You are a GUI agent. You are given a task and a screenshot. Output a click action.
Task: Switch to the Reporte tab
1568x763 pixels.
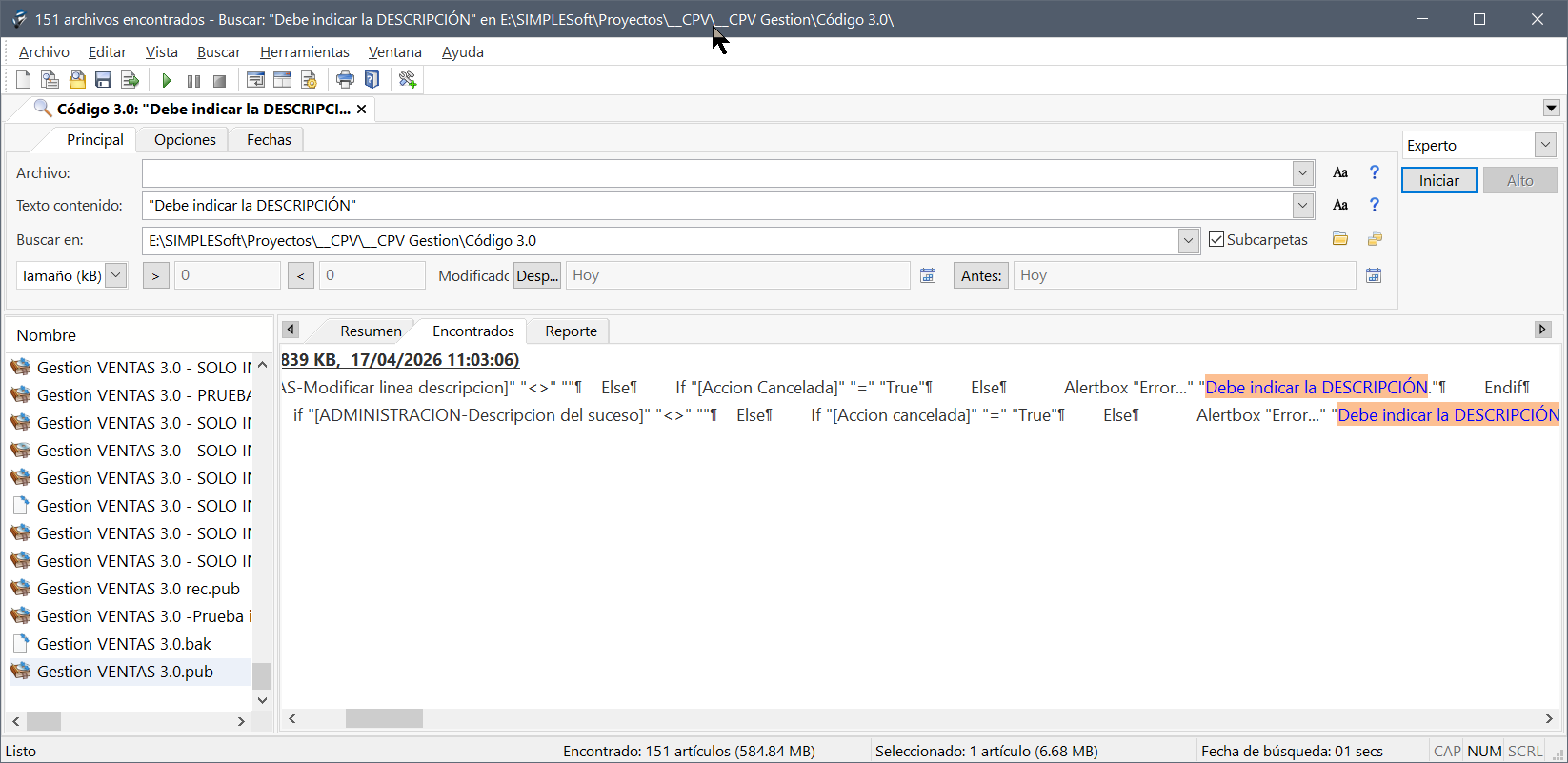click(x=572, y=331)
